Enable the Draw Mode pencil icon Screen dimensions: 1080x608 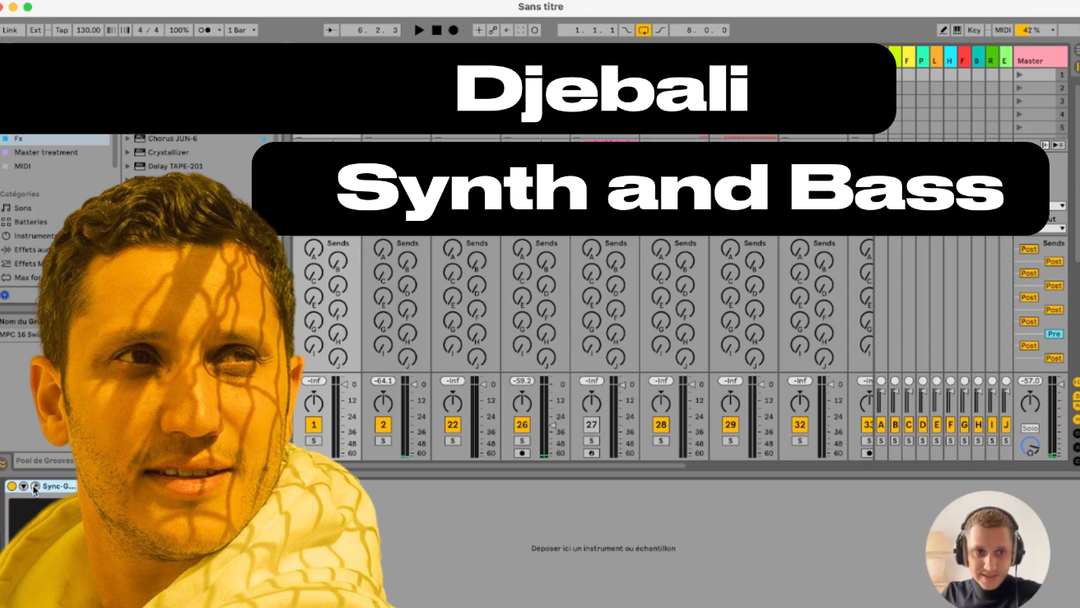pos(943,30)
